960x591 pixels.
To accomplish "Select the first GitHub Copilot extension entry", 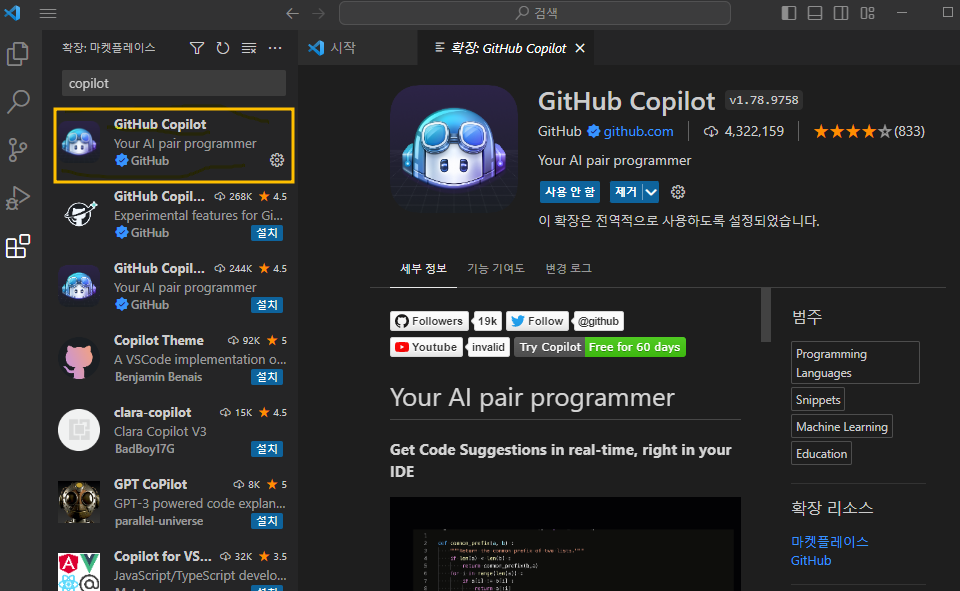I will click(x=174, y=145).
